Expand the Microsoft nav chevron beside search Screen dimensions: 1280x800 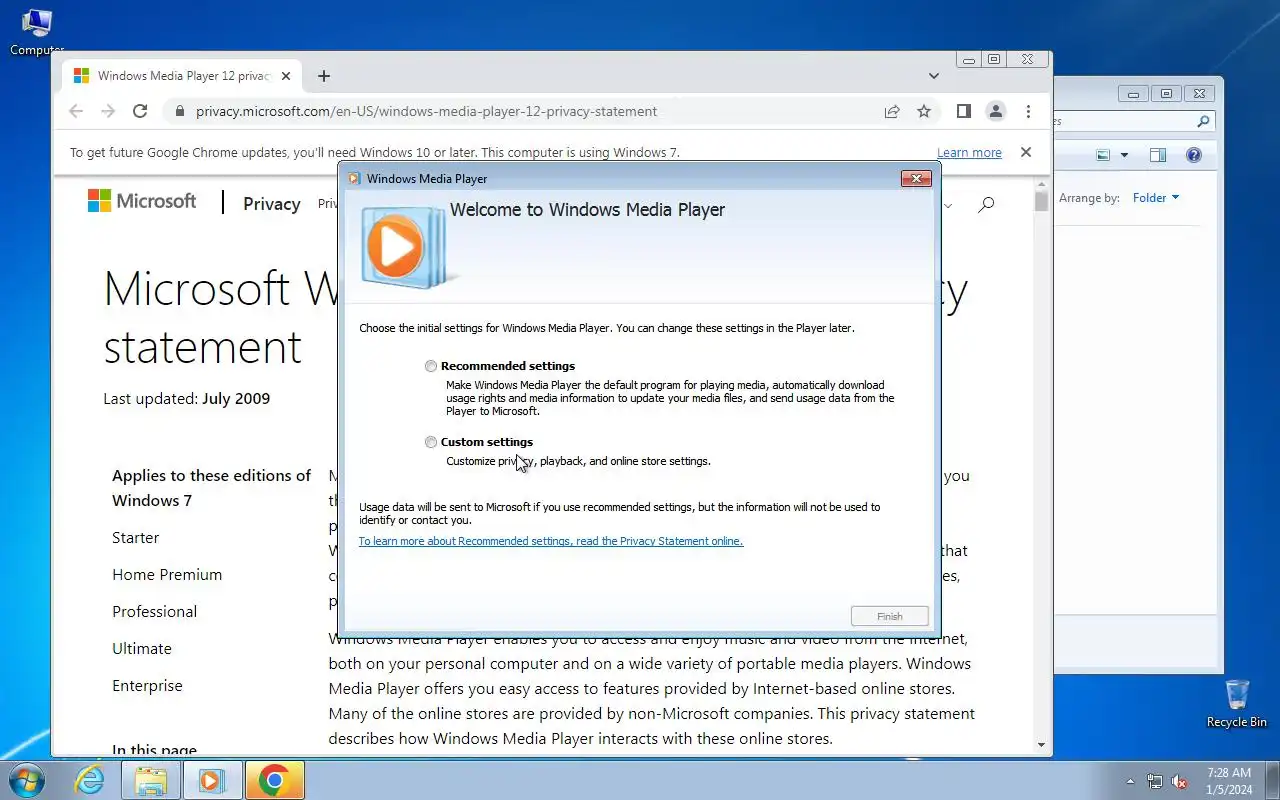pos(948,205)
